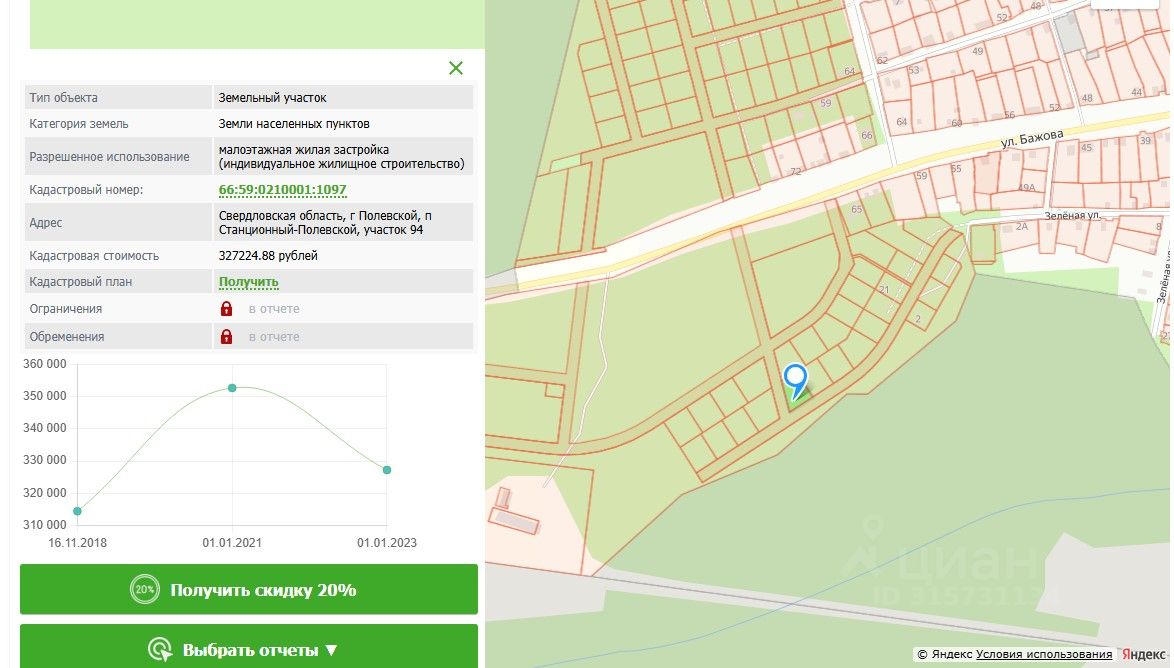The image size is (1174, 668).
Task: Click the 20% discount badge icon
Action: [x=145, y=590]
